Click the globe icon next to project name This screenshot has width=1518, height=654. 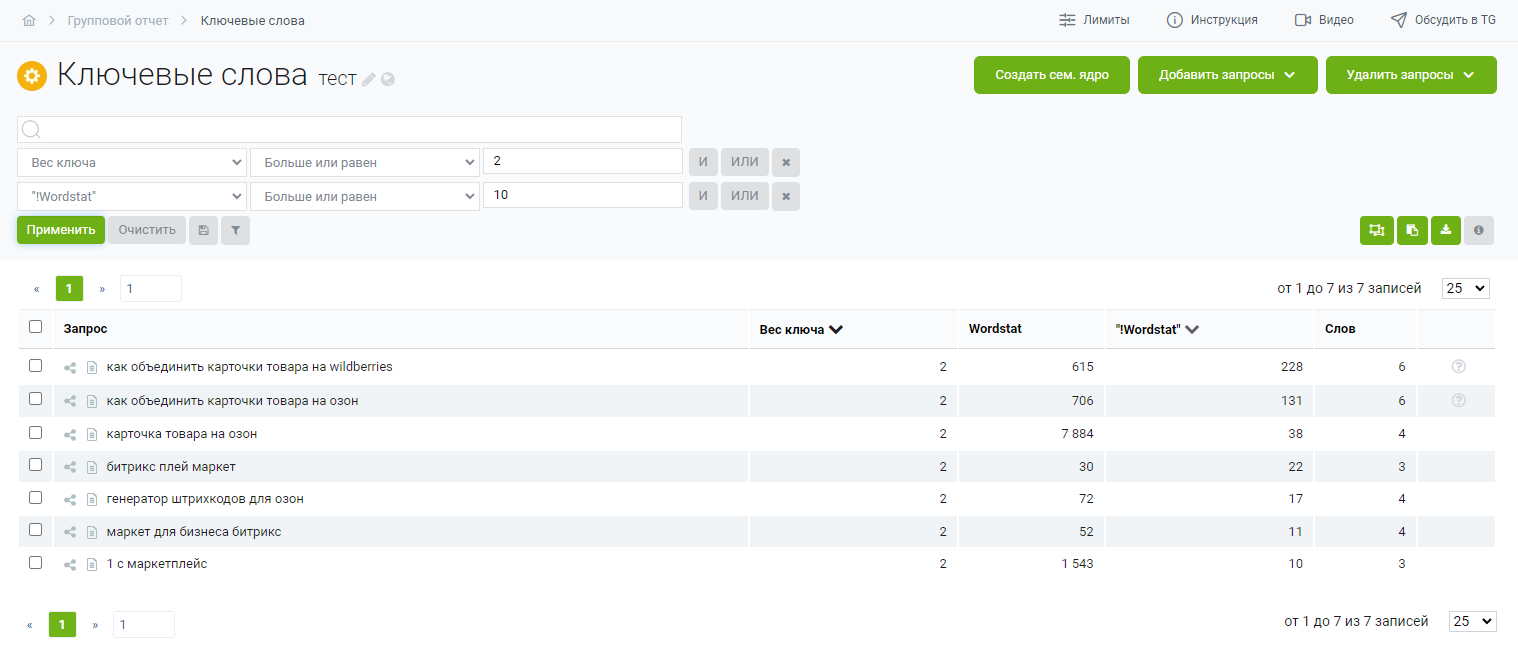pyautogui.click(x=388, y=79)
